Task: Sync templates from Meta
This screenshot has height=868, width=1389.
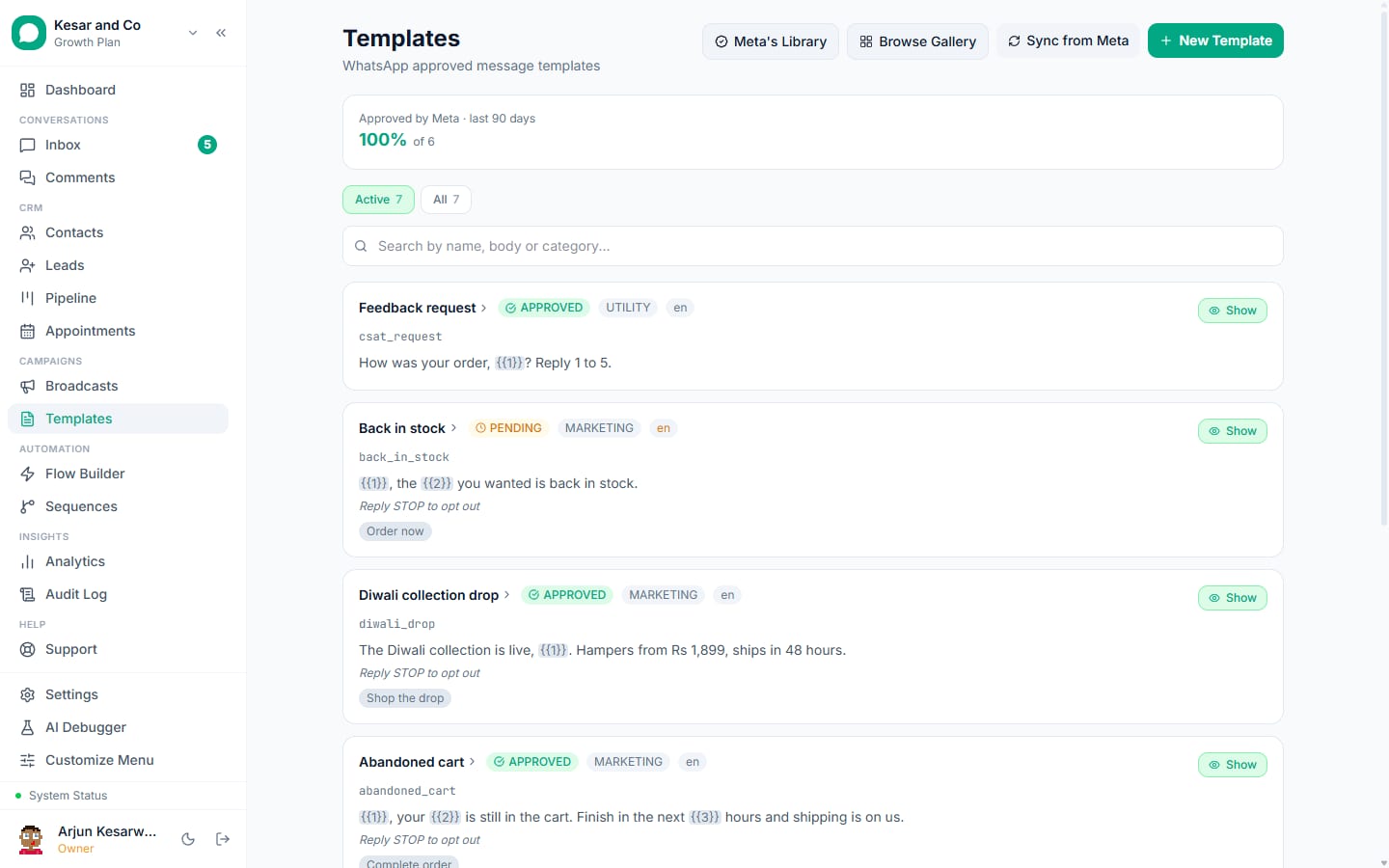Action: 1068,41
